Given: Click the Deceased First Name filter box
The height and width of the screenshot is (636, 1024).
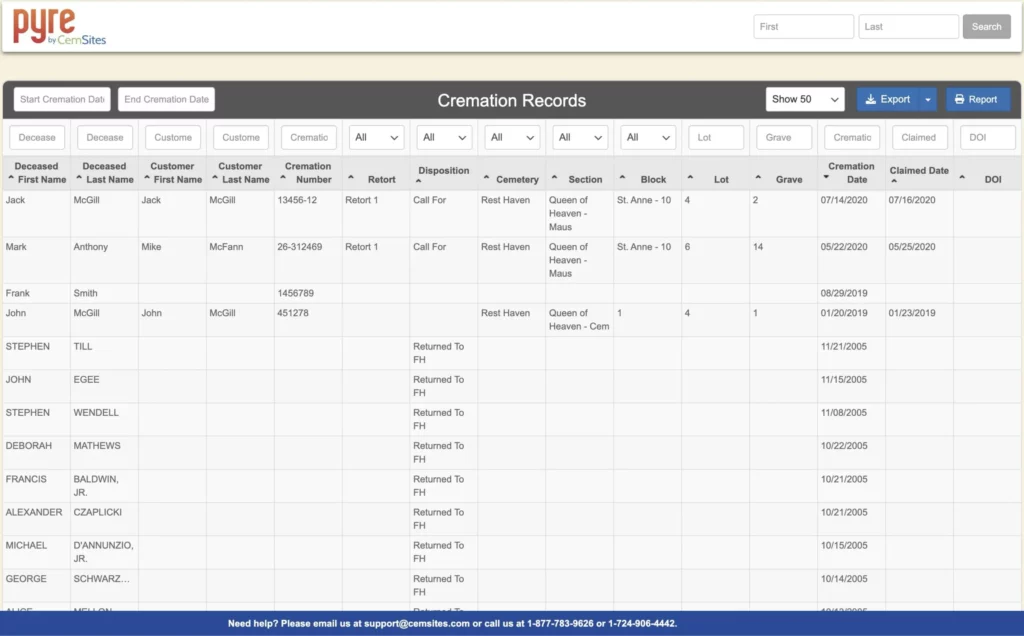Looking at the screenshot, I should tap(37, 138).
